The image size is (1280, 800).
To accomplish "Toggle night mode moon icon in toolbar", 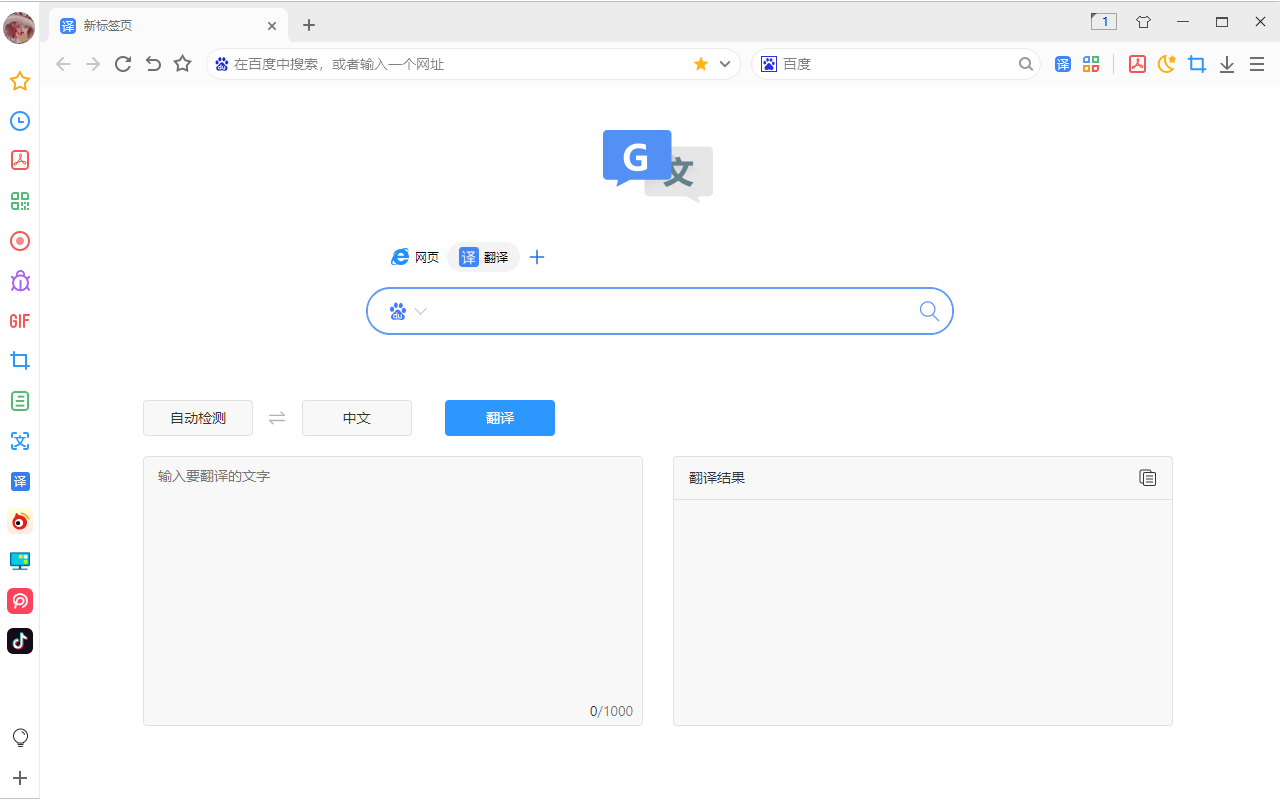I will tap(1167, 64).
